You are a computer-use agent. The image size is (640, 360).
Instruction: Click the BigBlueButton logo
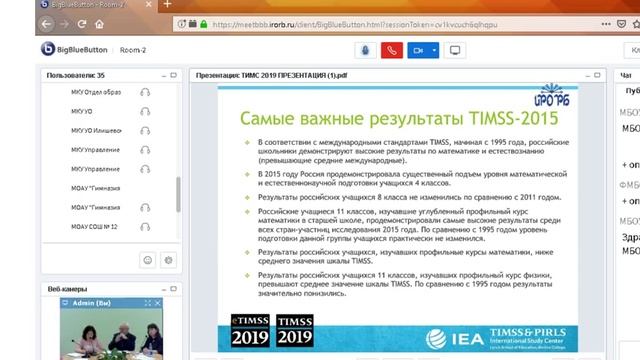74,49
